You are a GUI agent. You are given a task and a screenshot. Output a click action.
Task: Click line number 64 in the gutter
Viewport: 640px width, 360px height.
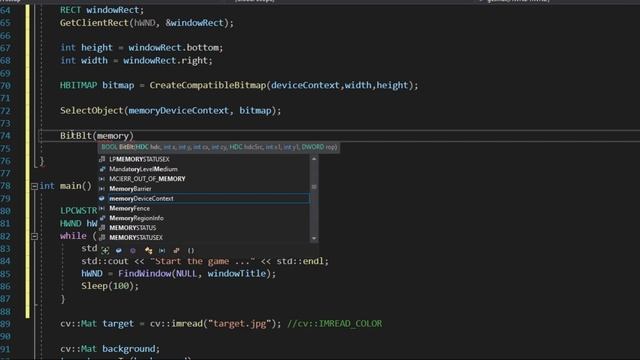pyautogui.click(x=6, y=10)
